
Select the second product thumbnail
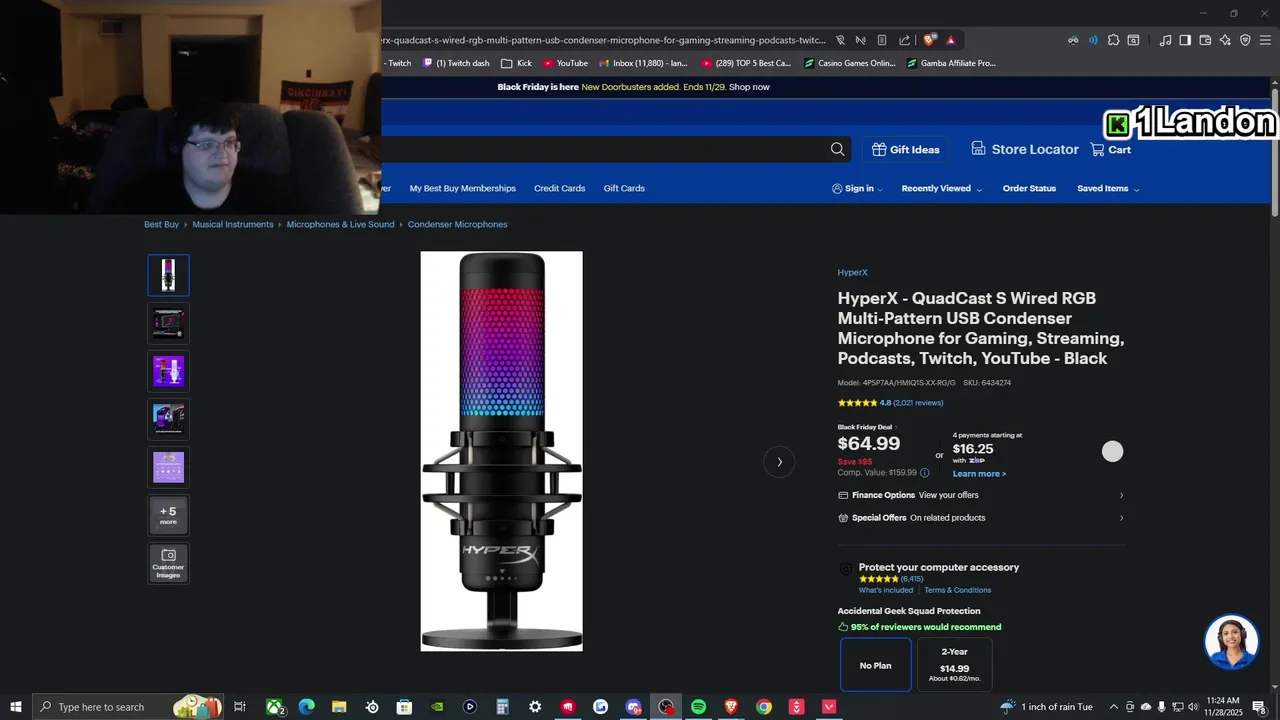click(168, 323)
